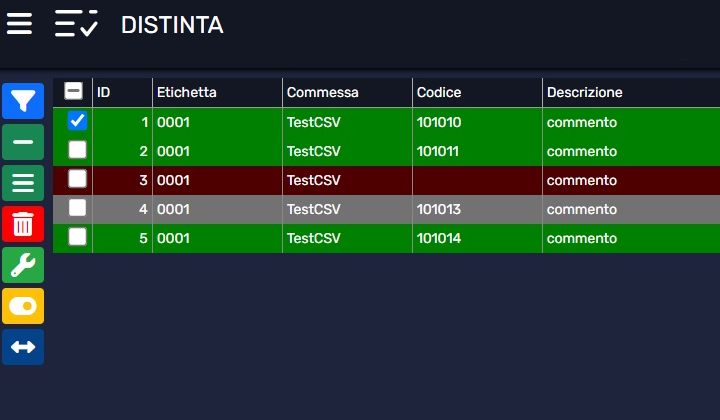Click the ID column header
The width and height of the screenshot is (720, 420).
click(123, 92)
